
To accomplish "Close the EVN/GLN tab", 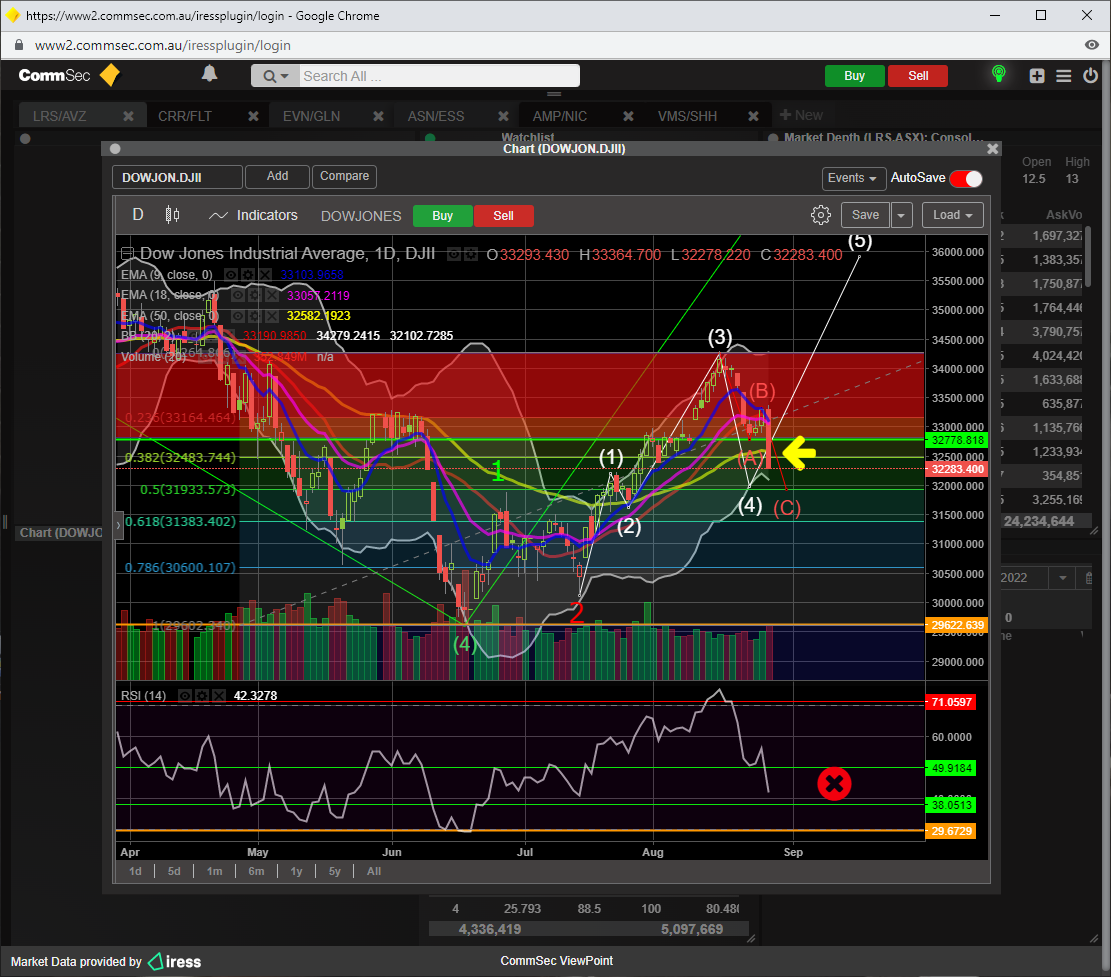I will 378,116.
